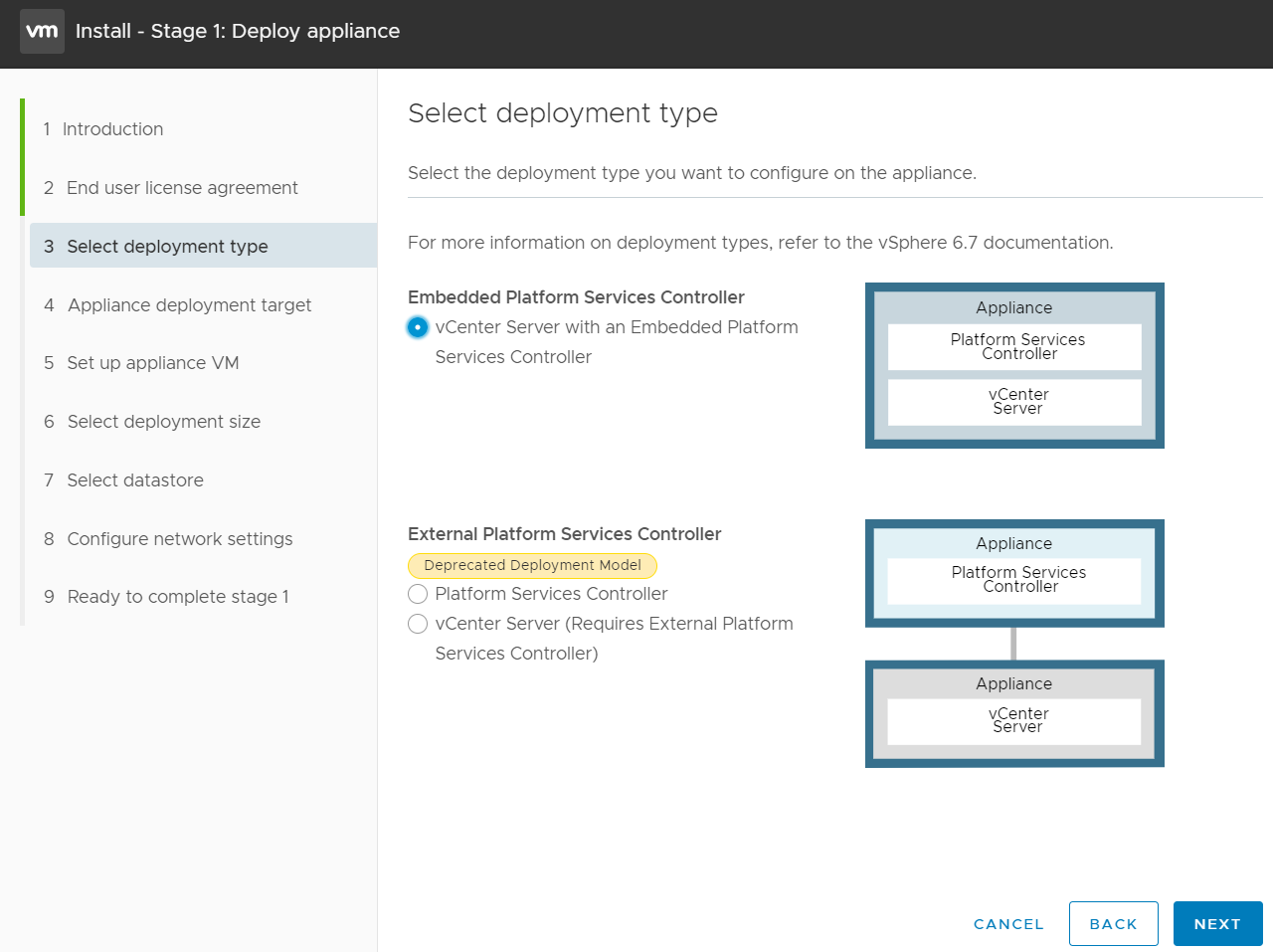Open Set up appliance VM step
1273x952 pixels.
(x=152, y=363)
